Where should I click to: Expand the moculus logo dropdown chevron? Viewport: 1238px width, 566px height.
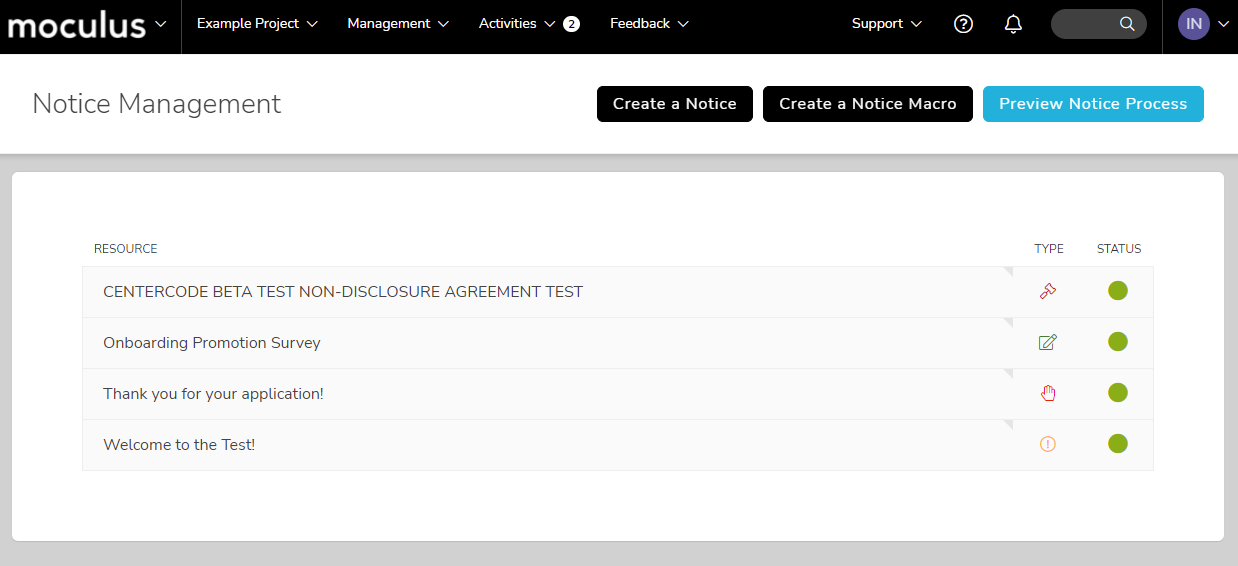click(161, 24)
